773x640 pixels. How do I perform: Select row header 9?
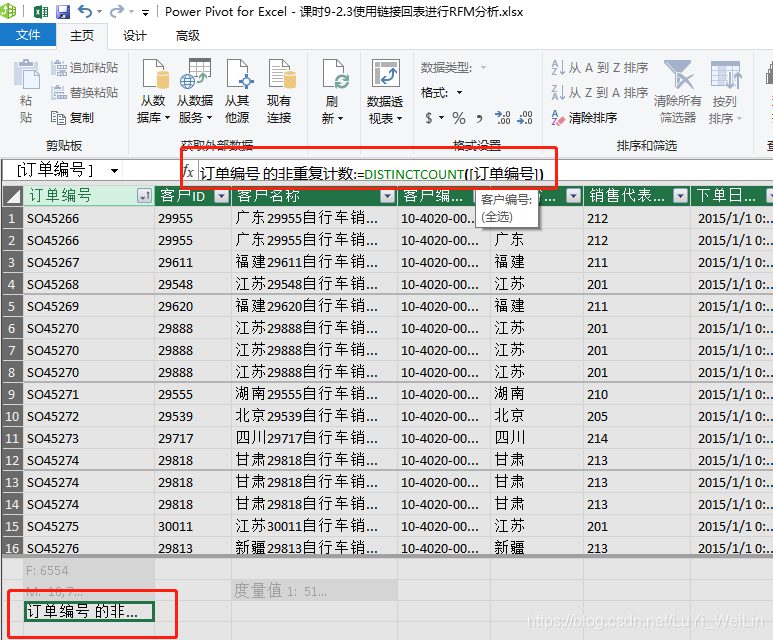[x=12, y=394]
